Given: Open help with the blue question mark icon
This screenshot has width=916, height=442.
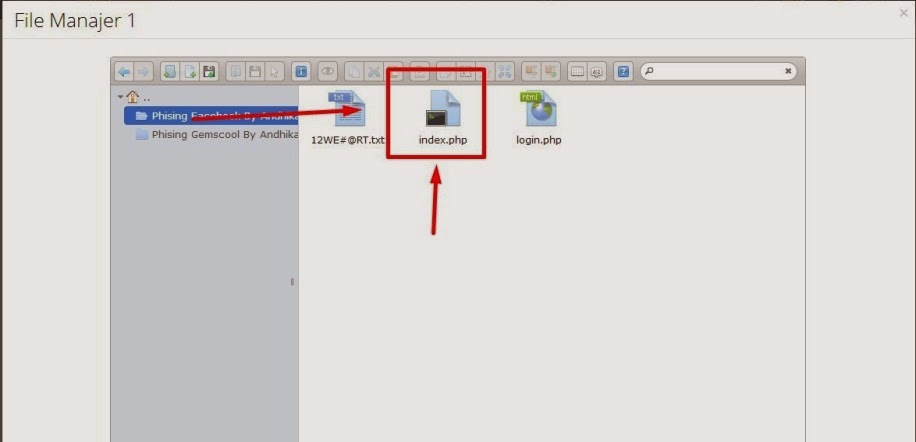Looking at the screenshot, I should 624,72.
